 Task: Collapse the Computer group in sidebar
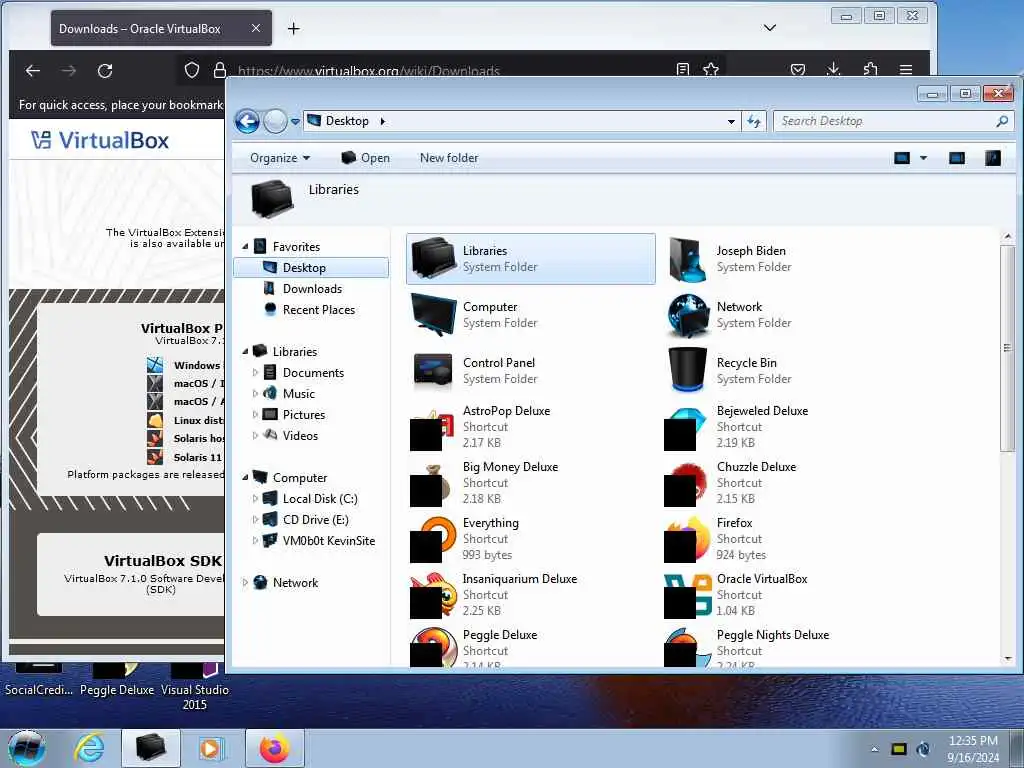pos(246,477)
